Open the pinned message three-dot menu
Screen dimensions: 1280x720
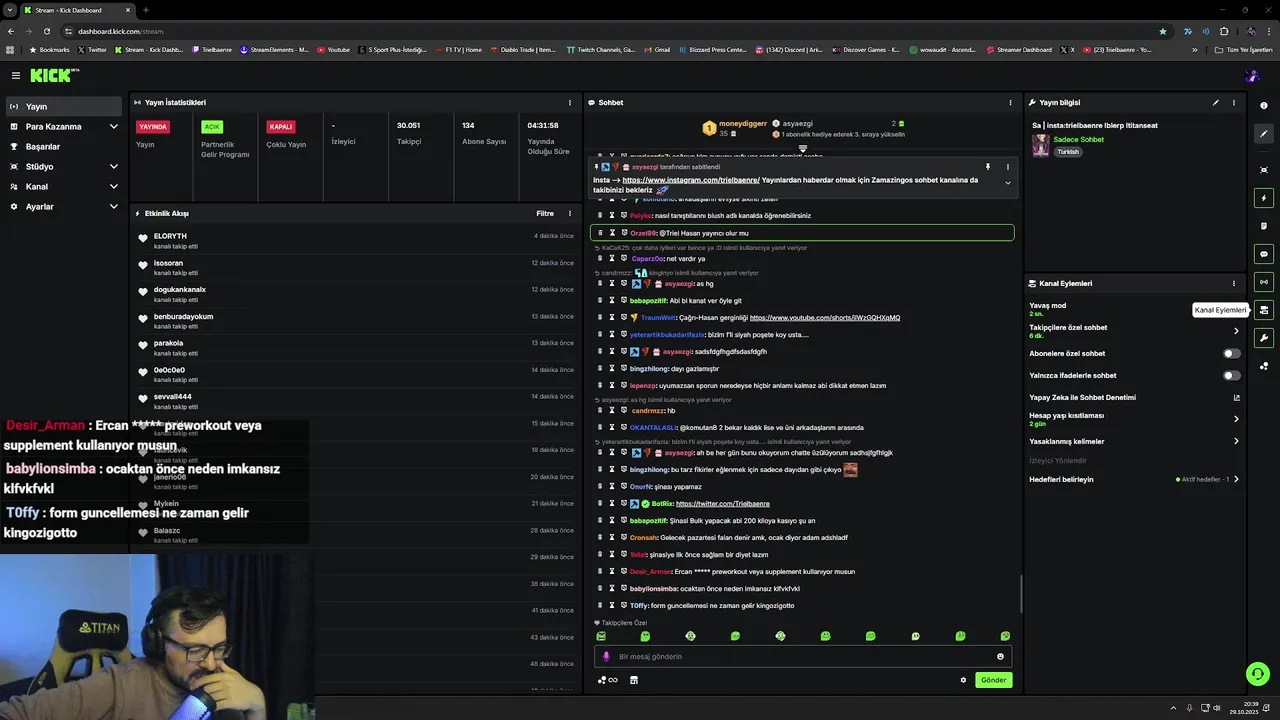[1007, 167]
